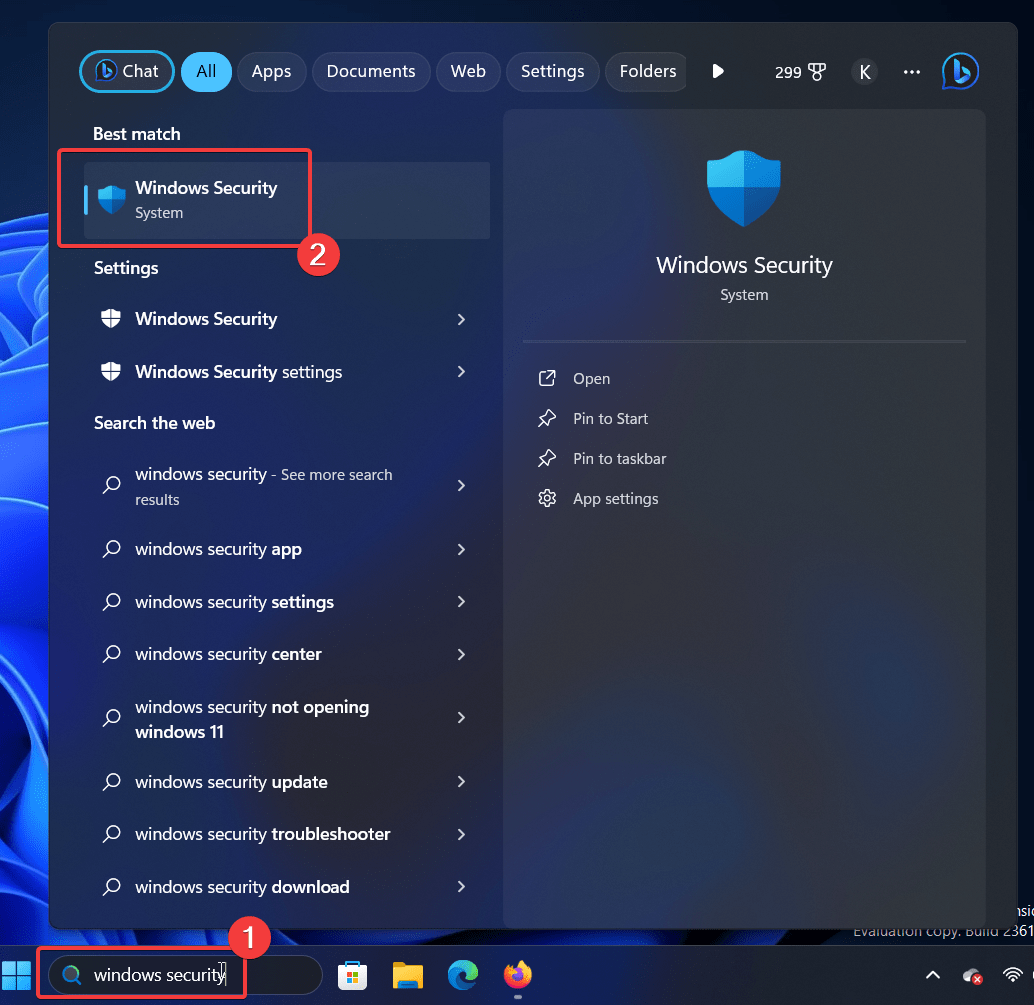Show hidden system tray icons
Image resolution: width=1034 pixels, height=1005 pixels.
pos(932,975)
